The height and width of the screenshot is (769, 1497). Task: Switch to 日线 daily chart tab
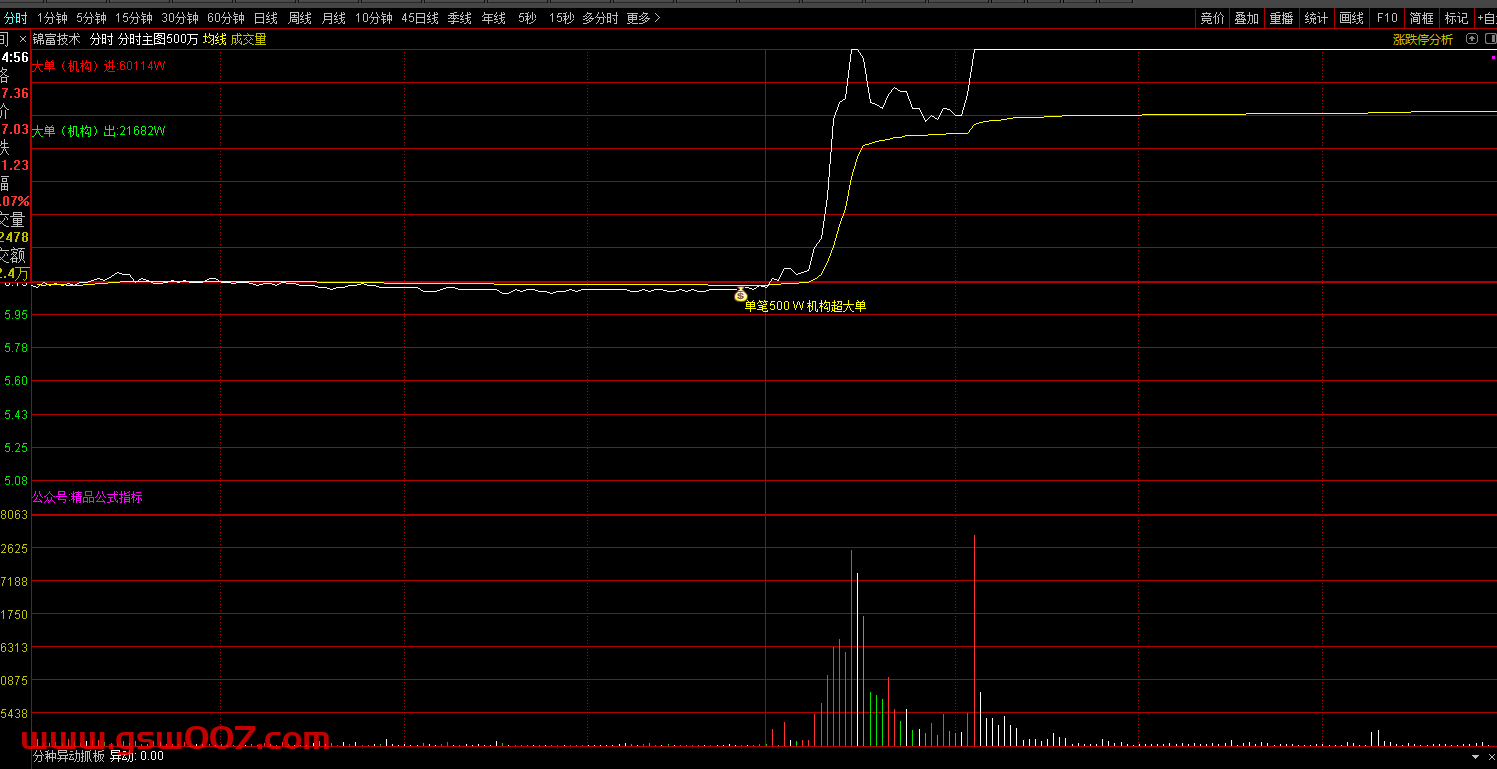pos(265,18)
